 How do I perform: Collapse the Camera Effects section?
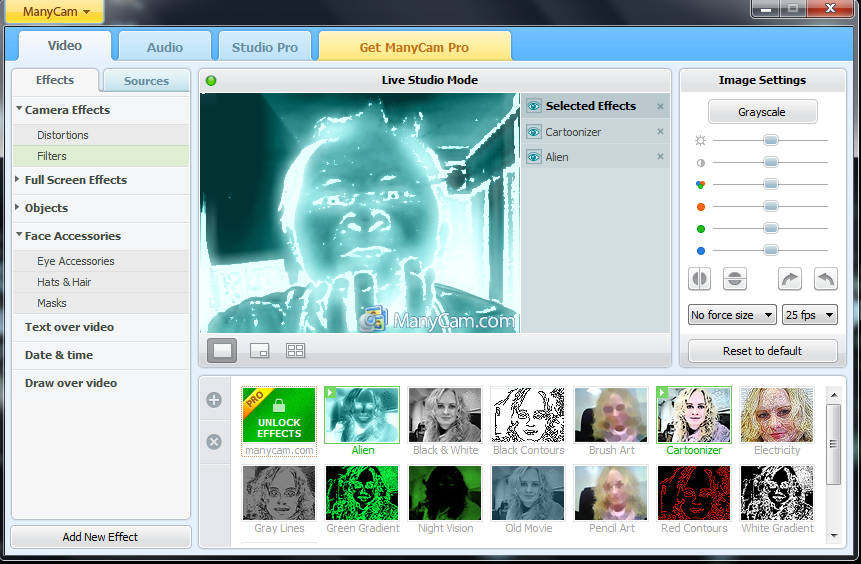[100, 110]
